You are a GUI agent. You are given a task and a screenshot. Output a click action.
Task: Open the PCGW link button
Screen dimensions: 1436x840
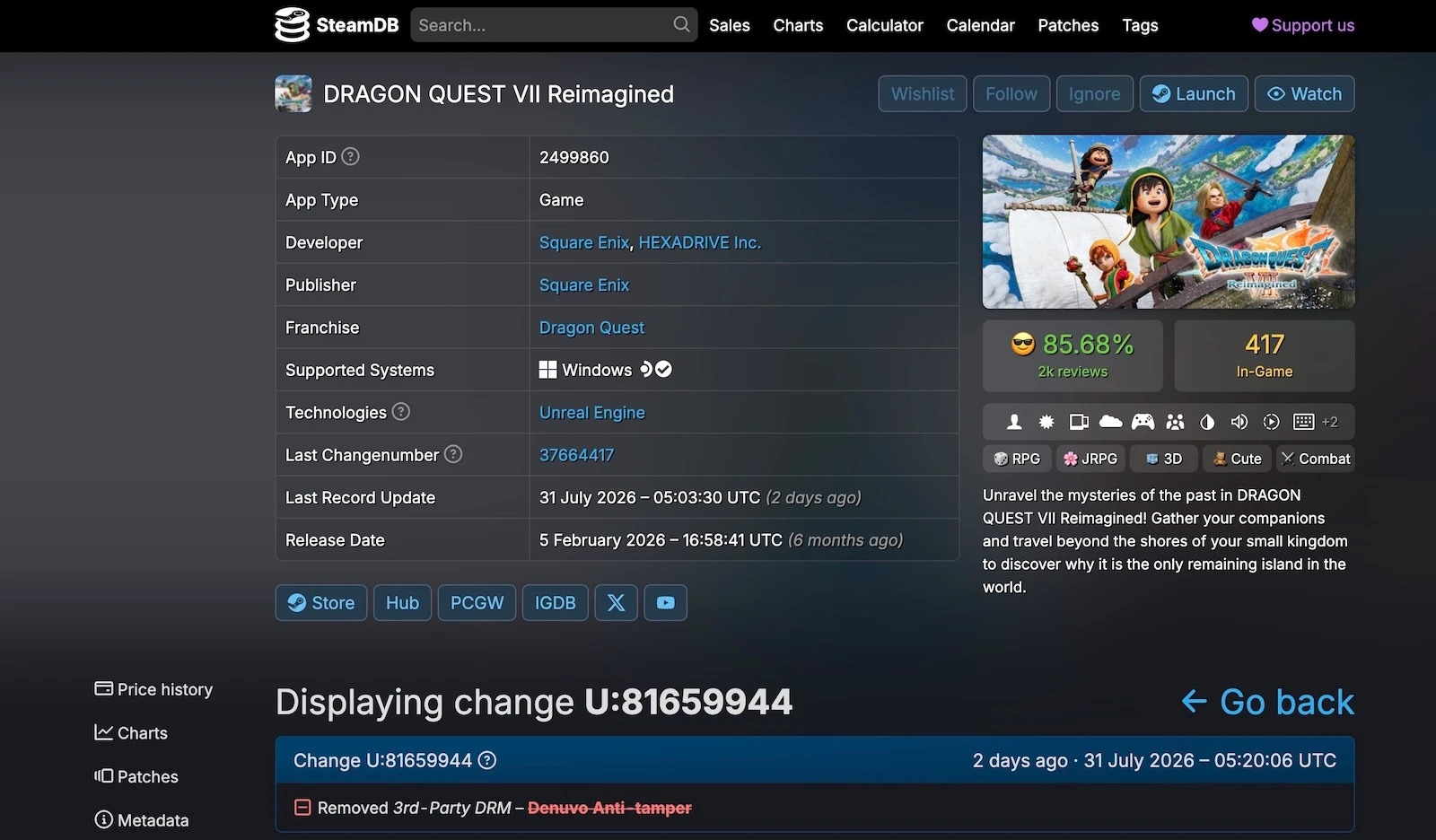pos(477,603)
